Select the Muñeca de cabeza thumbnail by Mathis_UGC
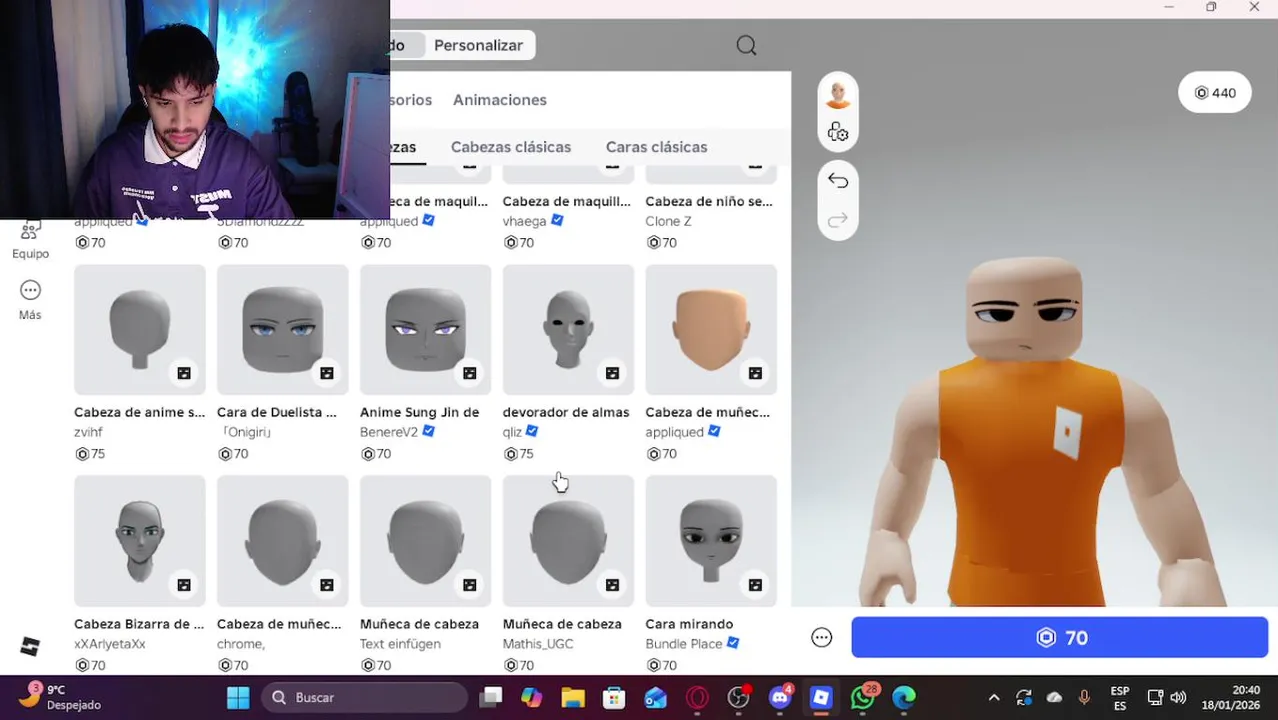The image size is (1278, 720). pos(568,541)
